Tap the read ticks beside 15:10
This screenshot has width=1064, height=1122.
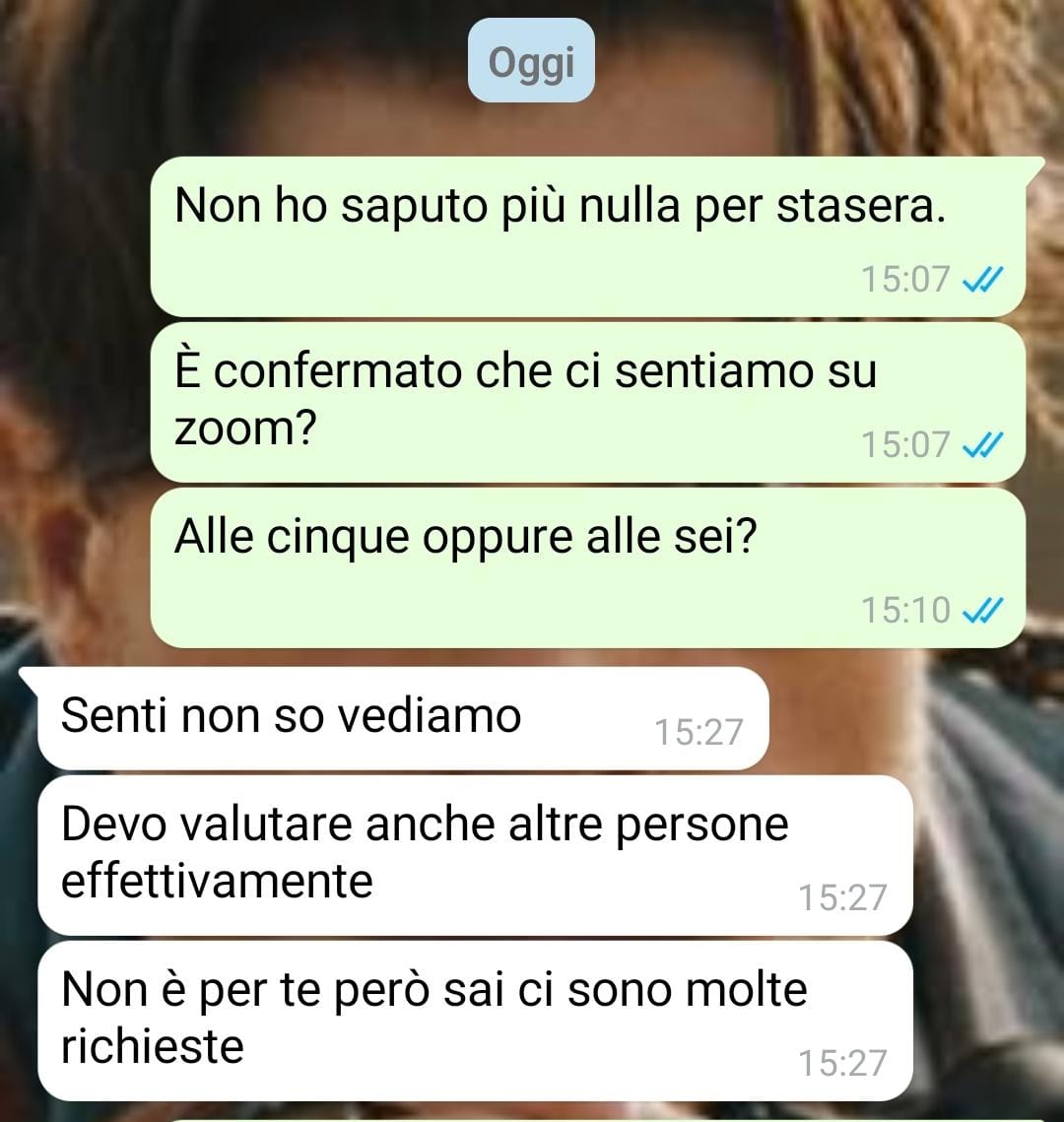(983, 611)
